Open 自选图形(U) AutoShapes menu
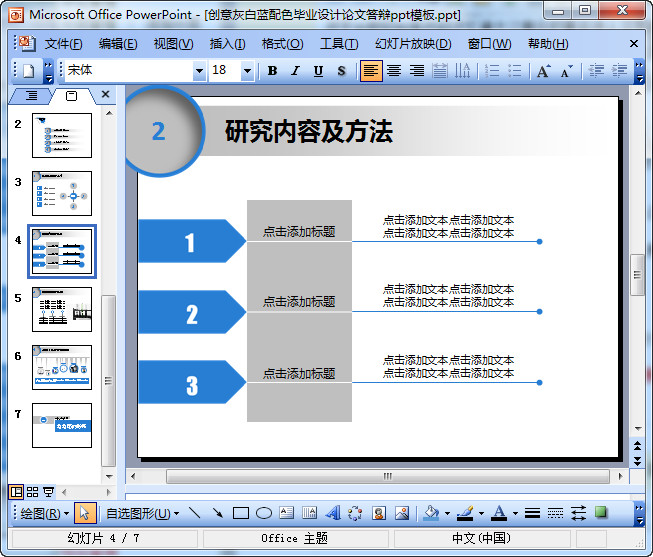 pyautogui.click(x=142, y=514)
